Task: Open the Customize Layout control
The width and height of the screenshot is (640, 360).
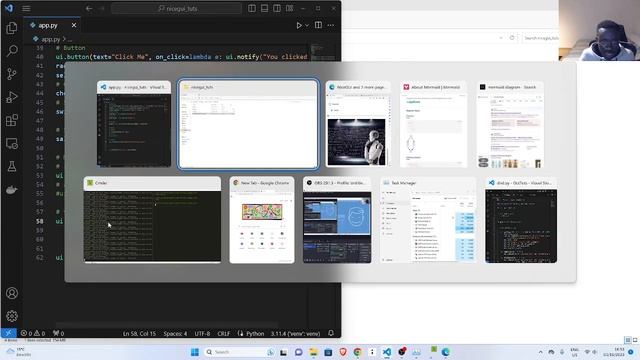Action: 289,8
